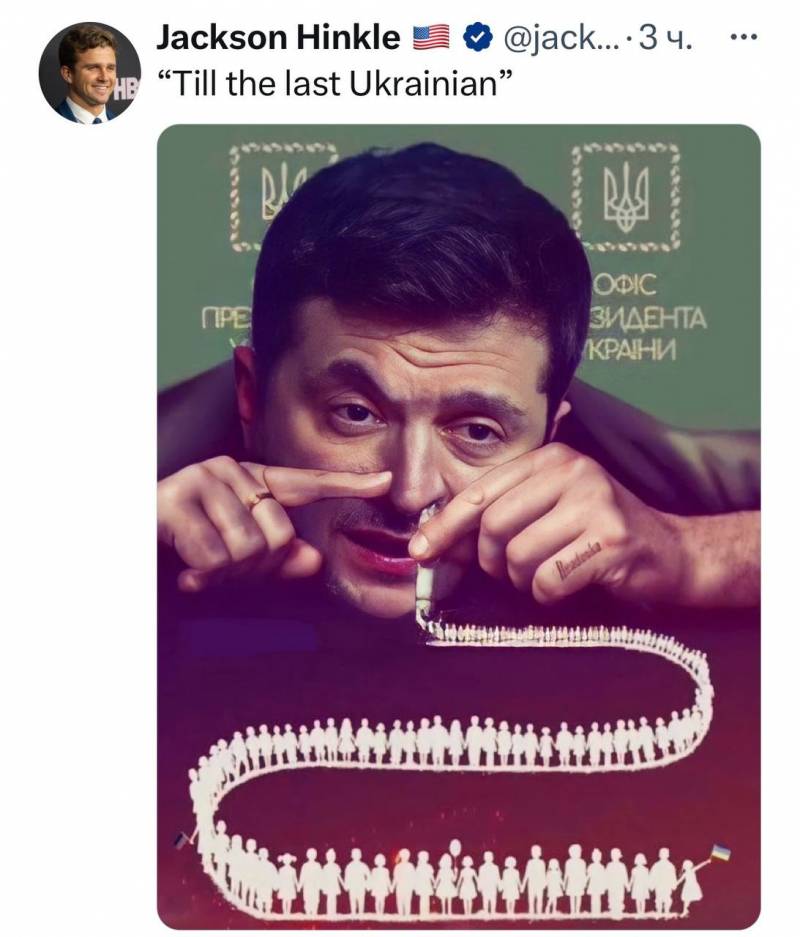
Task: Click the white balloon in the bottom row
Action: 456,849
